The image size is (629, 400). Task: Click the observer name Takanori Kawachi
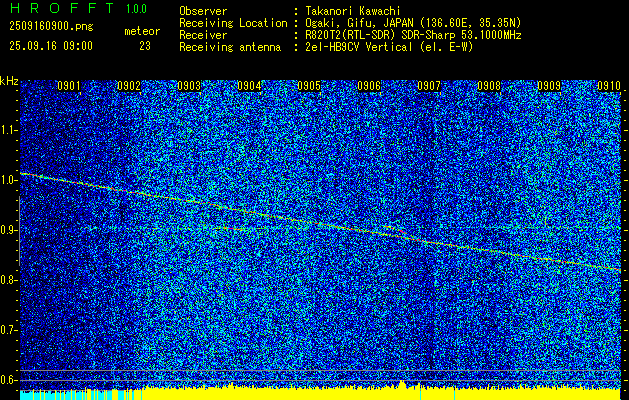point(353,11)
